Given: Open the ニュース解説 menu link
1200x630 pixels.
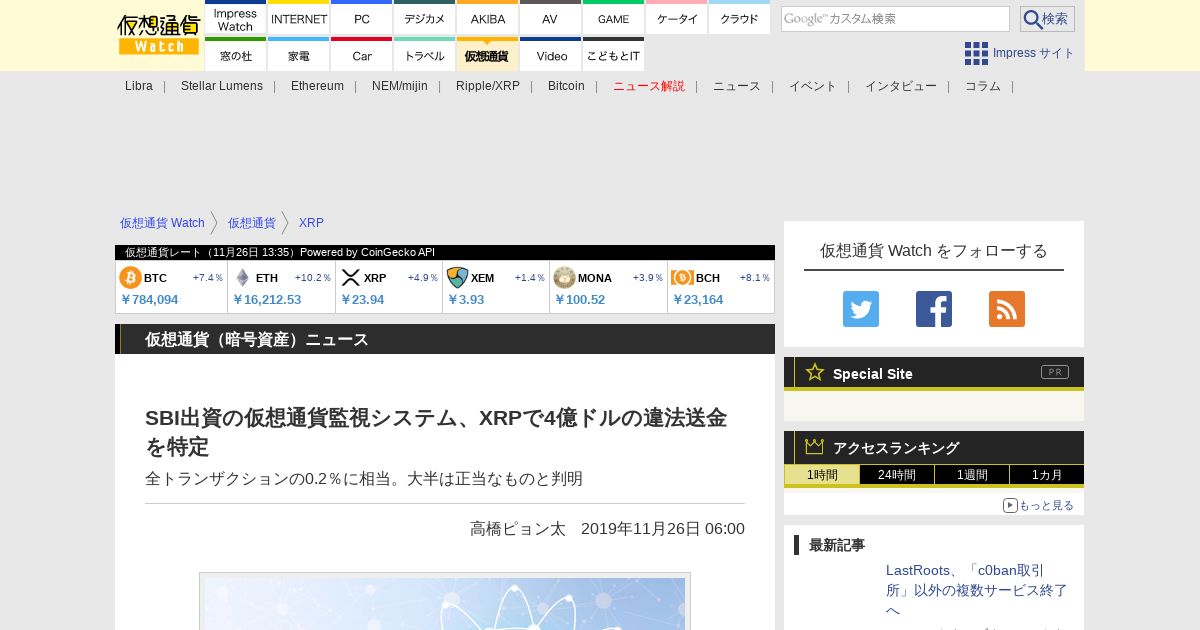Looking at the screenshot, I should point(649,86).
